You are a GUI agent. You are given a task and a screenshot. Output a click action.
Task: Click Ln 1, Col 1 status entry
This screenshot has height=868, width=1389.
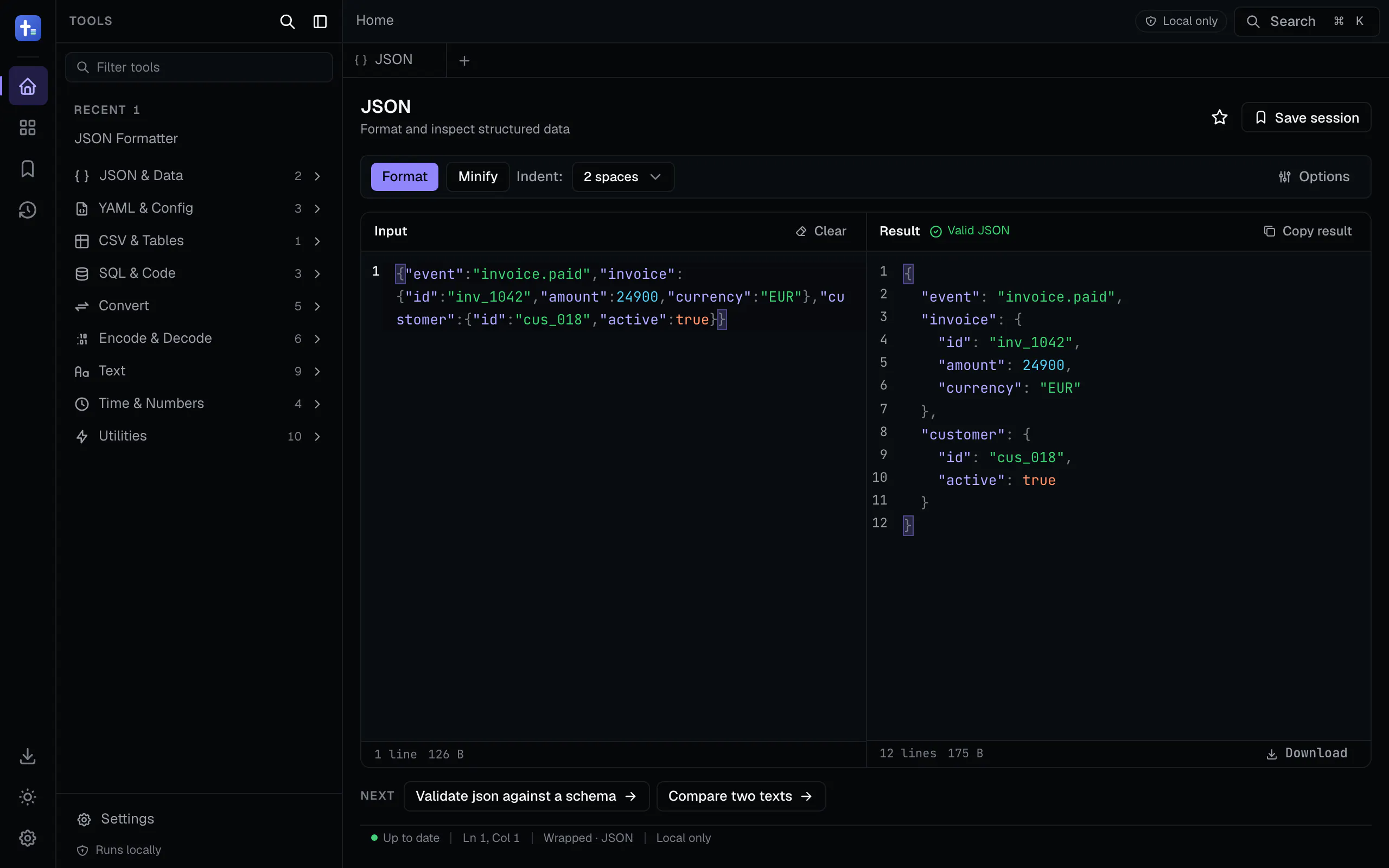(x=492, y=838)
